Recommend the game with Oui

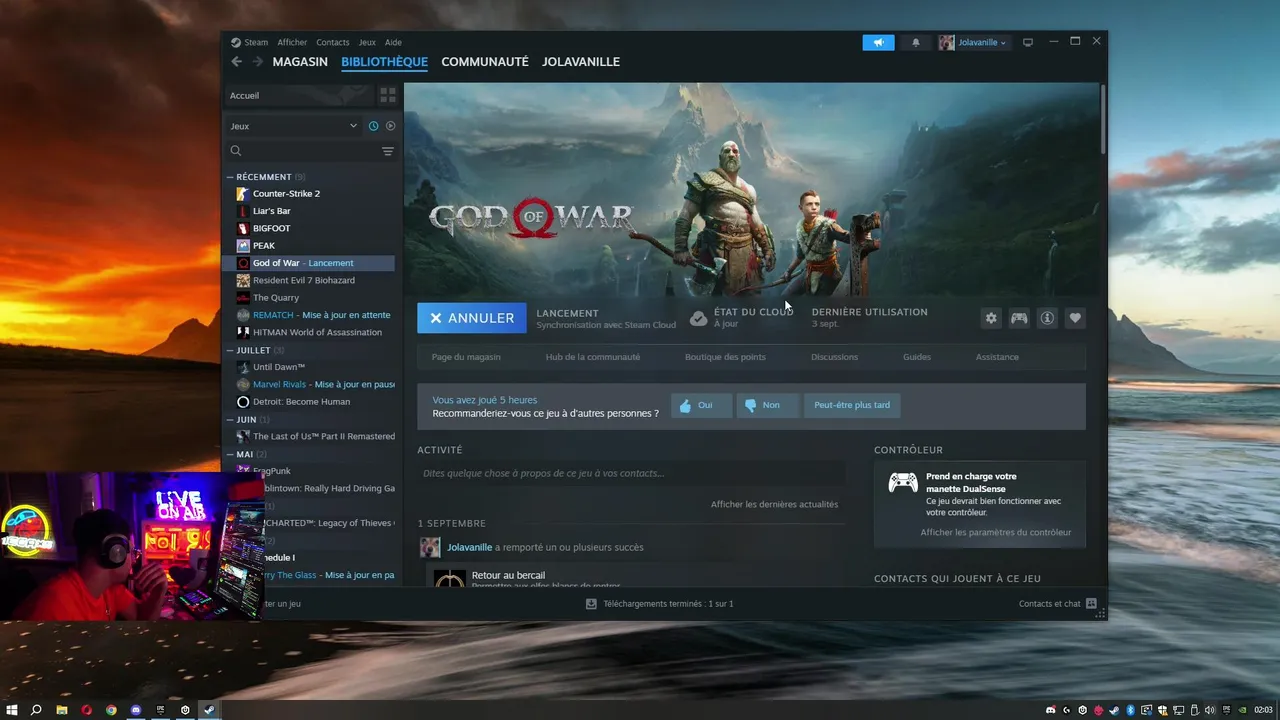coord(701,405)
